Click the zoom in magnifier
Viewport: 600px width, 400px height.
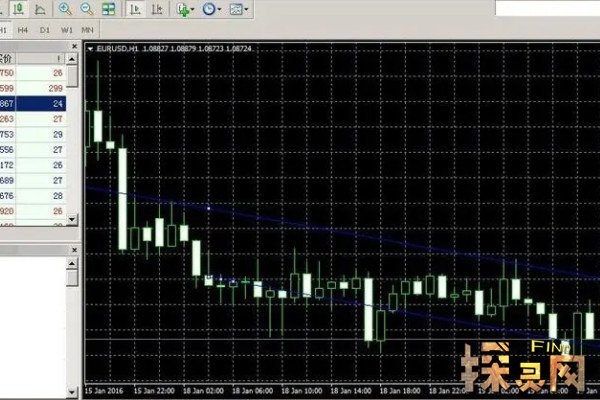(x=65, y=9)
